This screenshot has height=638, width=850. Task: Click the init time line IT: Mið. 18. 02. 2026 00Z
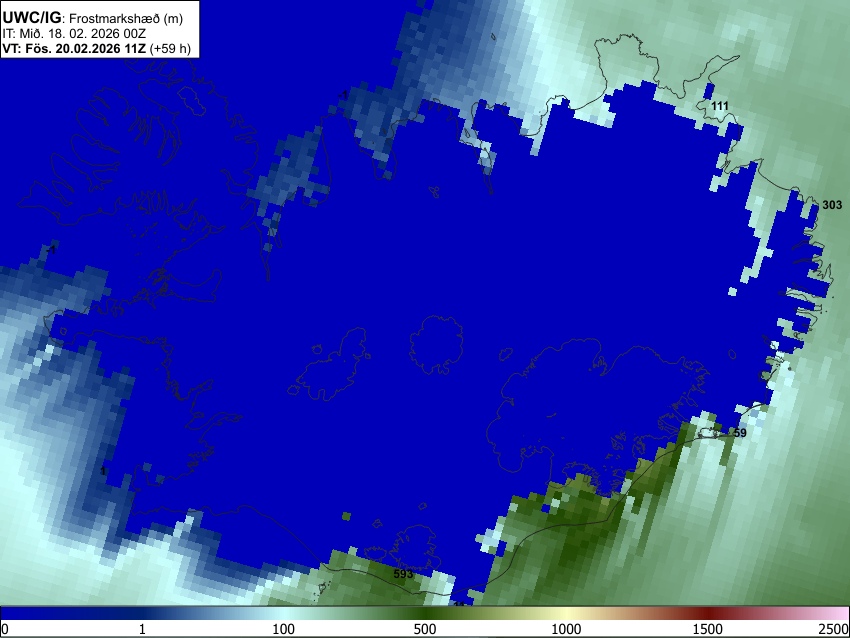(x=74, y=34)
